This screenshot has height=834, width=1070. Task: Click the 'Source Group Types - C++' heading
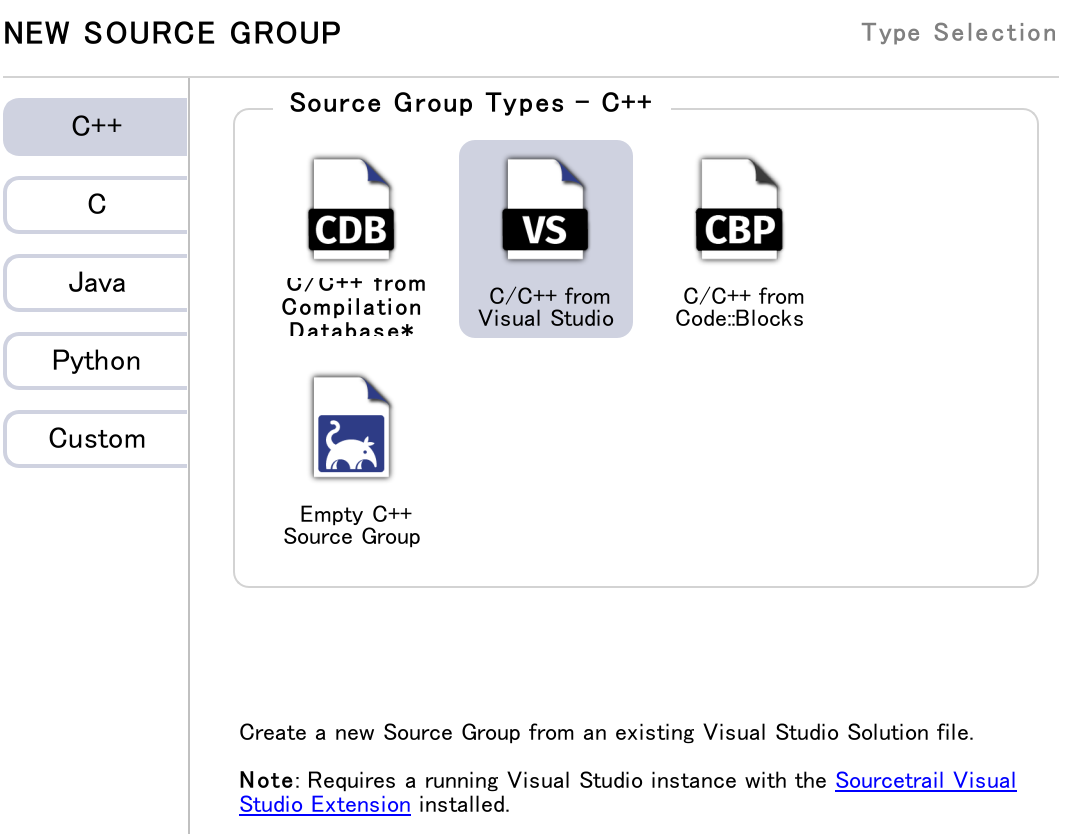(x=470, y=103)
